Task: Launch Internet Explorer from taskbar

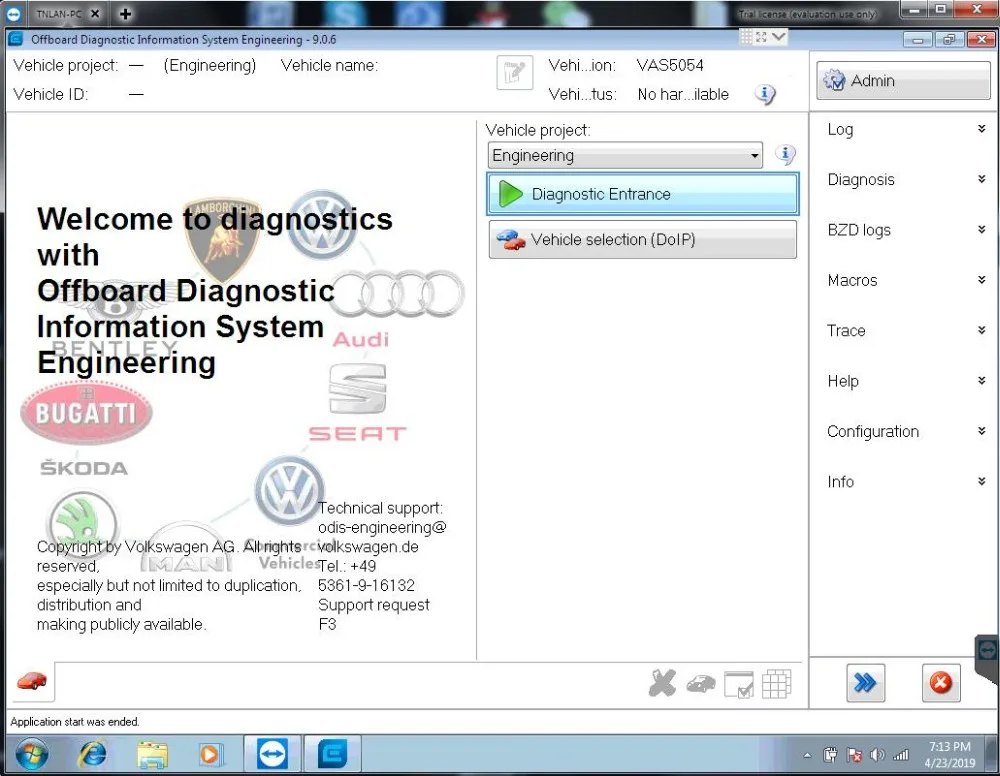Action: point(92,754)
